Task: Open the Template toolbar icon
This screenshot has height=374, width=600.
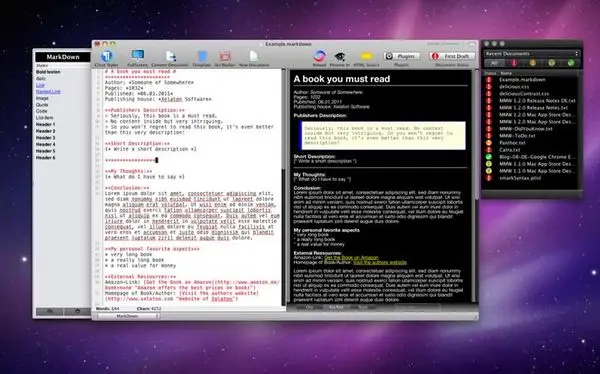Action: pos(202,57)
